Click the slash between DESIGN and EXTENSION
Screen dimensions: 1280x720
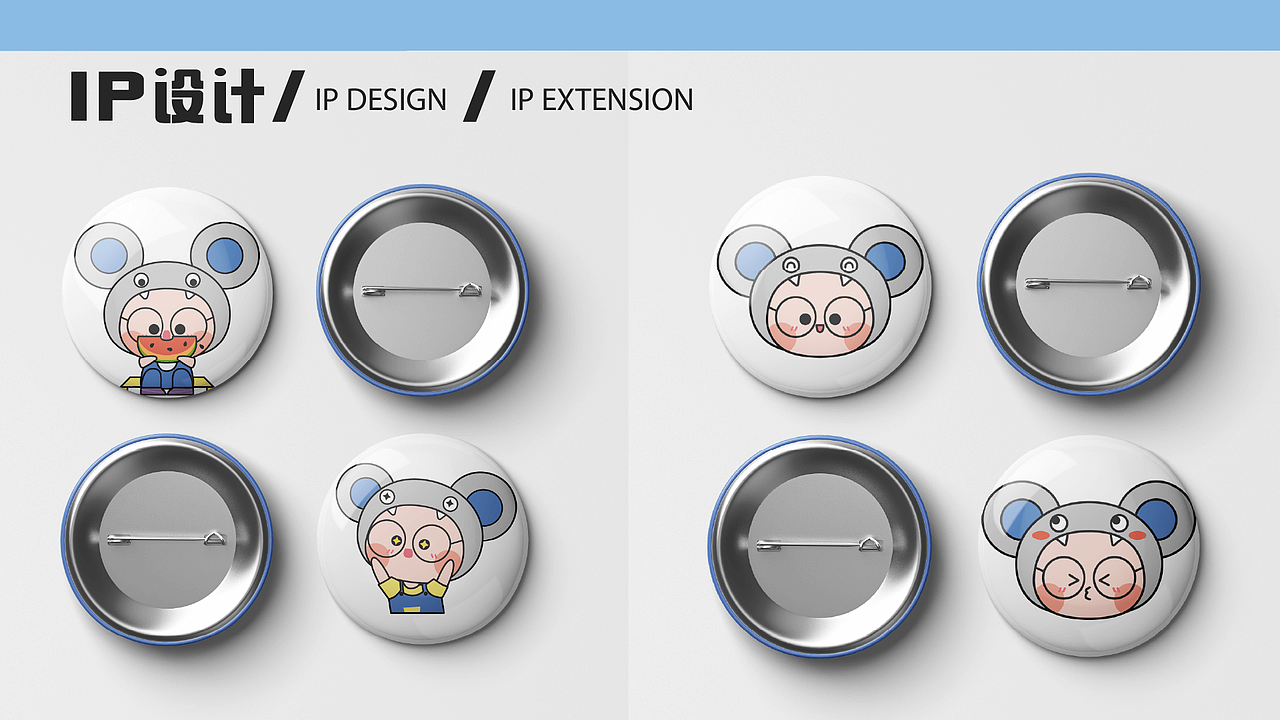[479, 98]
